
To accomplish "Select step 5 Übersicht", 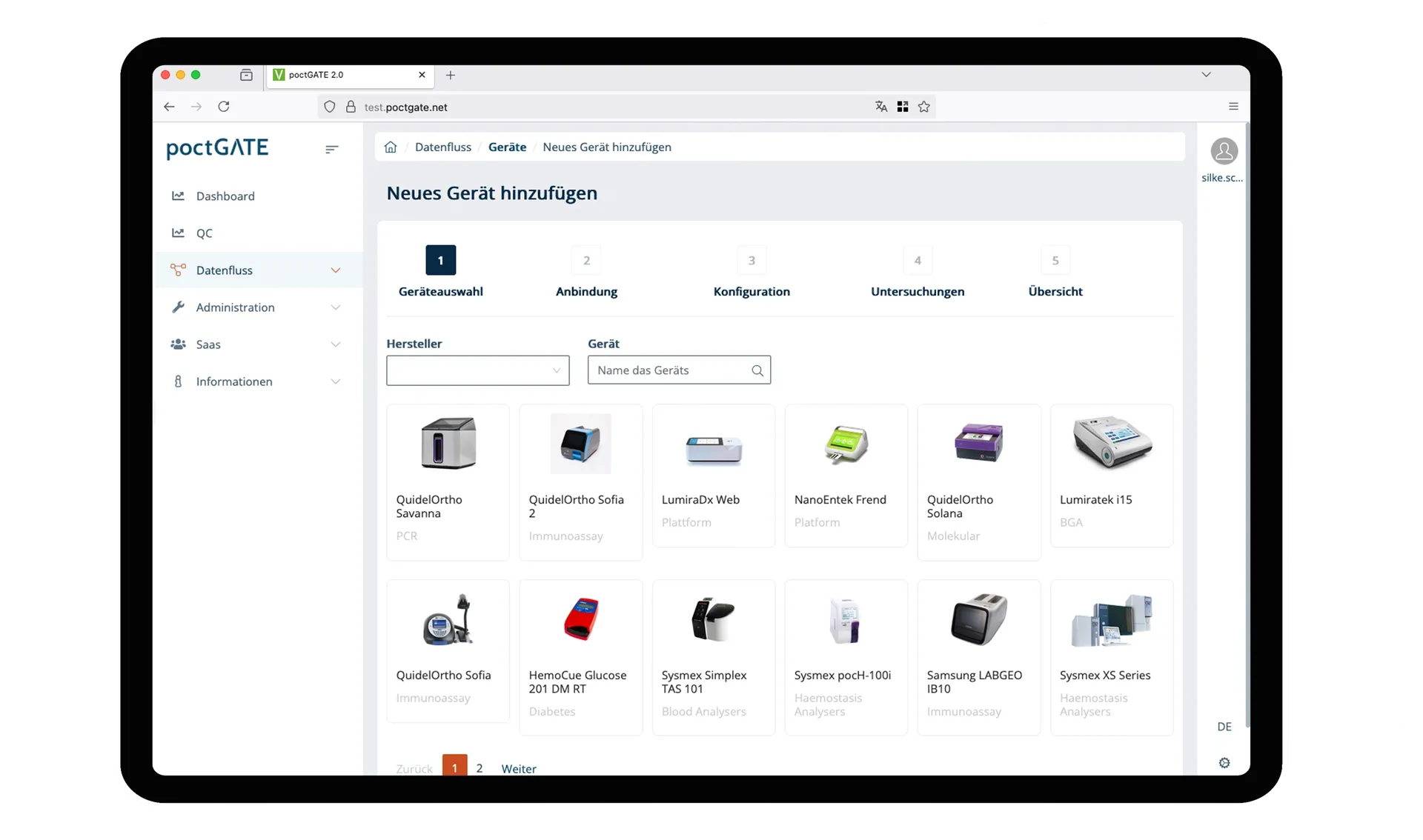I will (x=1055, y=272).
